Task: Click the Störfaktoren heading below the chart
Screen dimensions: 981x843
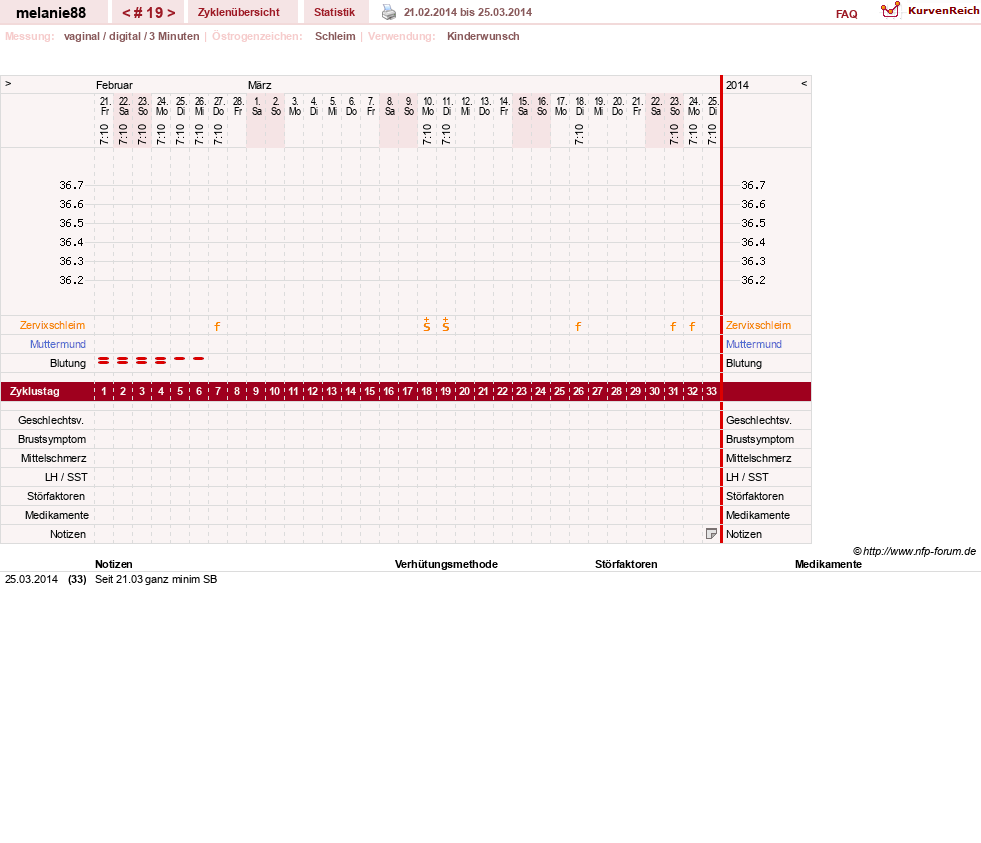Action: pyautogui.click(x=626, y=565)
